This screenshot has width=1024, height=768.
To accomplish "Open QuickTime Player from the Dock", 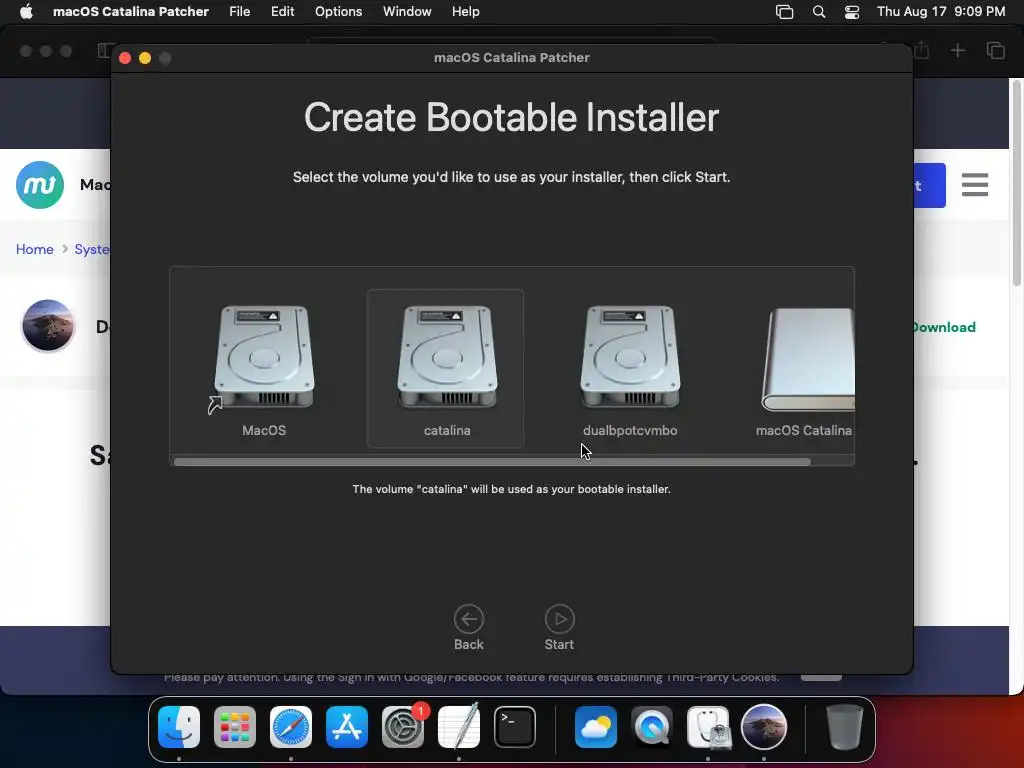I will coord(652,727).
